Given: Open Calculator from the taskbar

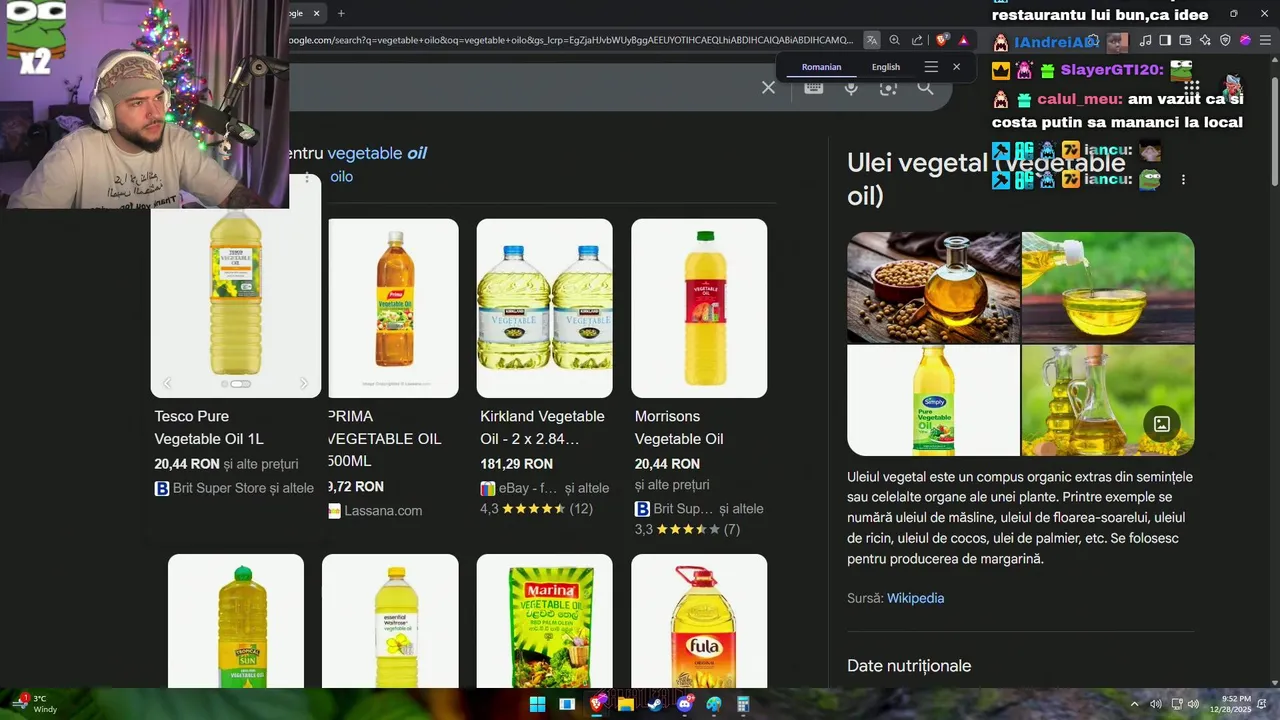Looking at the screenshot, I should tap(743, 704).
